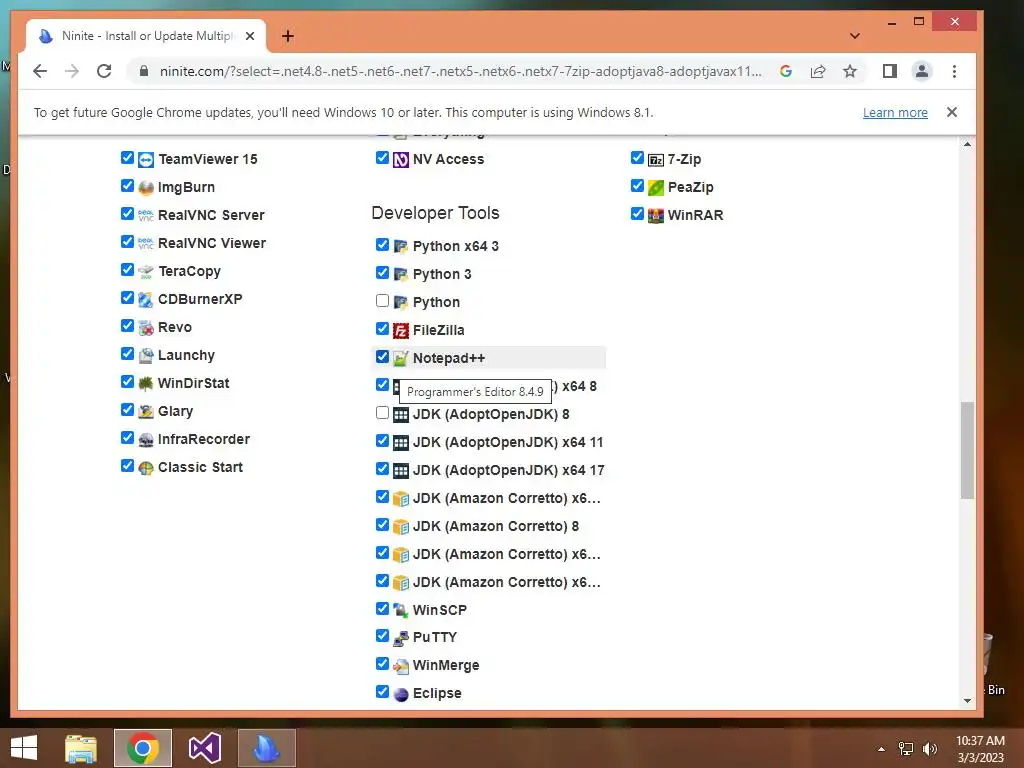Click the Revo uninstaller icon
Viewport: 1024px width, 768px height.
pyautogui.click(x=146, y=328)
